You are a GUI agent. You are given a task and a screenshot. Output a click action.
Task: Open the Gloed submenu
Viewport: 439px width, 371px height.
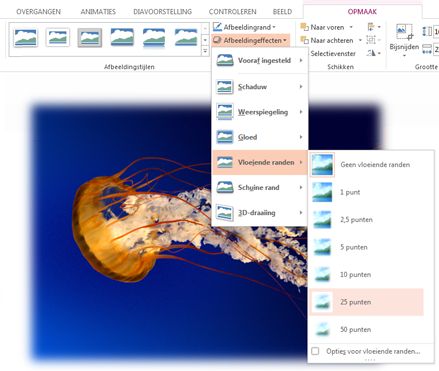coord(260,137)
